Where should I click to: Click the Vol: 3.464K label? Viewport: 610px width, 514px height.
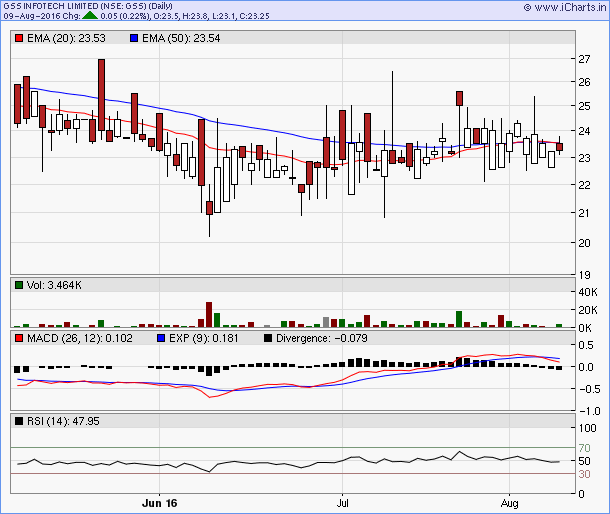[x=54, y=285]
